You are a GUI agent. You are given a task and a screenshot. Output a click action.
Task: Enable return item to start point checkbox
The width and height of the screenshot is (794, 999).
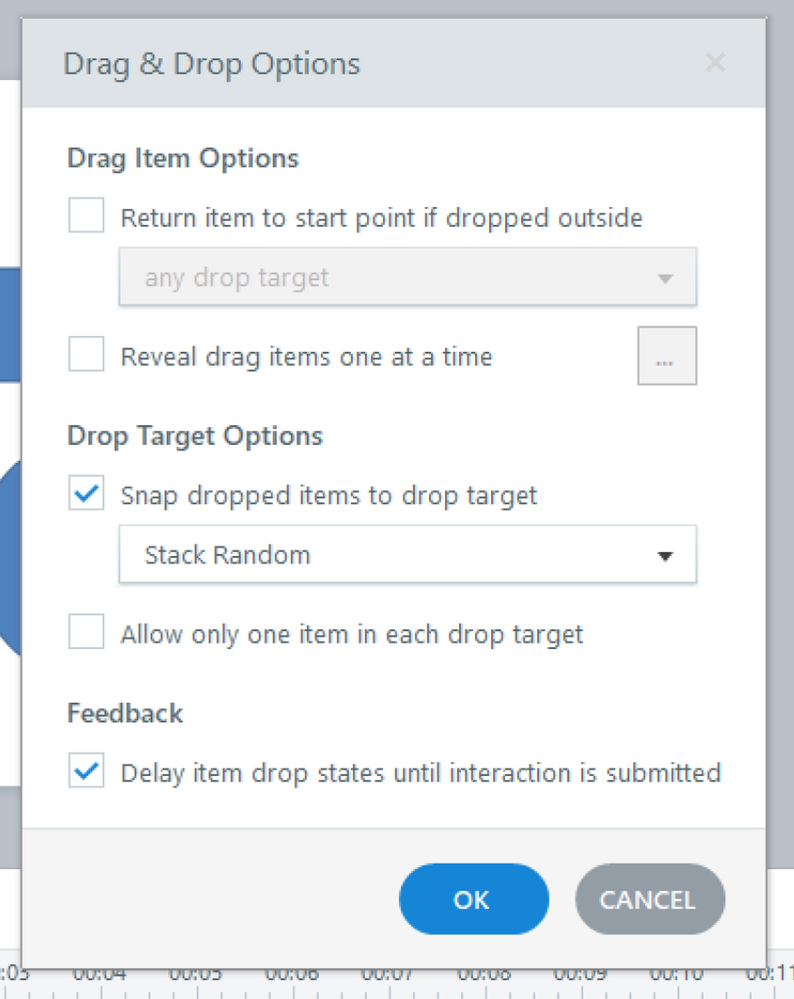point(87,216)
